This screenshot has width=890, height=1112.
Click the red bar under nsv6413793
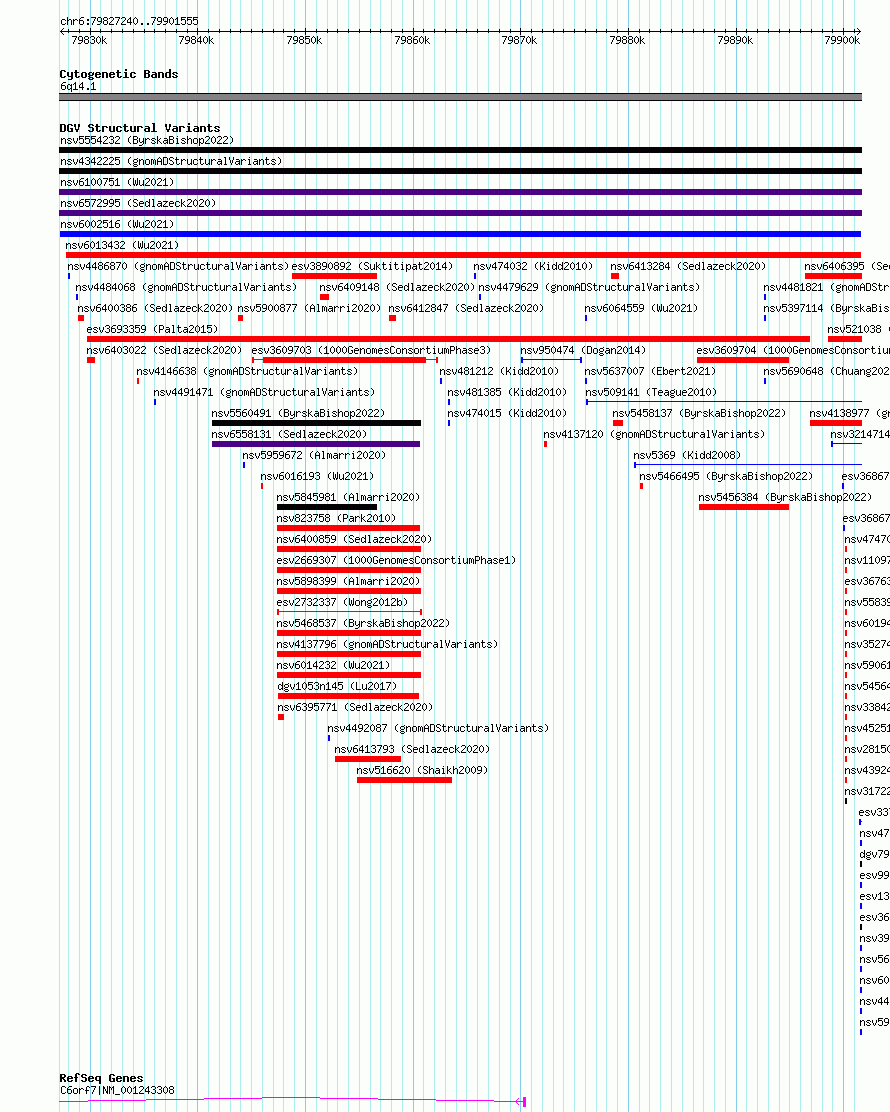pyautogui.click(x=367, y=759)
